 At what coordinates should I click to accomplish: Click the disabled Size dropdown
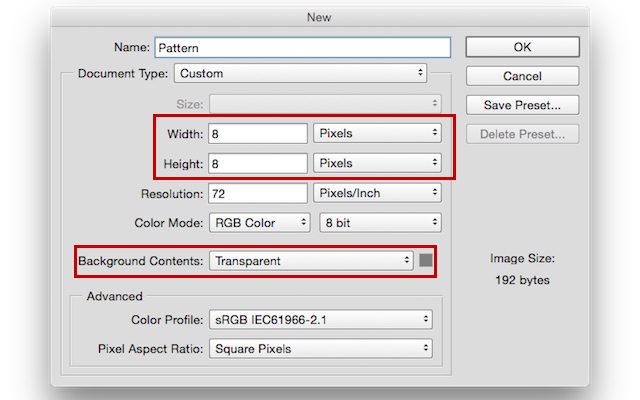pyautogui.click(x=325, y=103)
